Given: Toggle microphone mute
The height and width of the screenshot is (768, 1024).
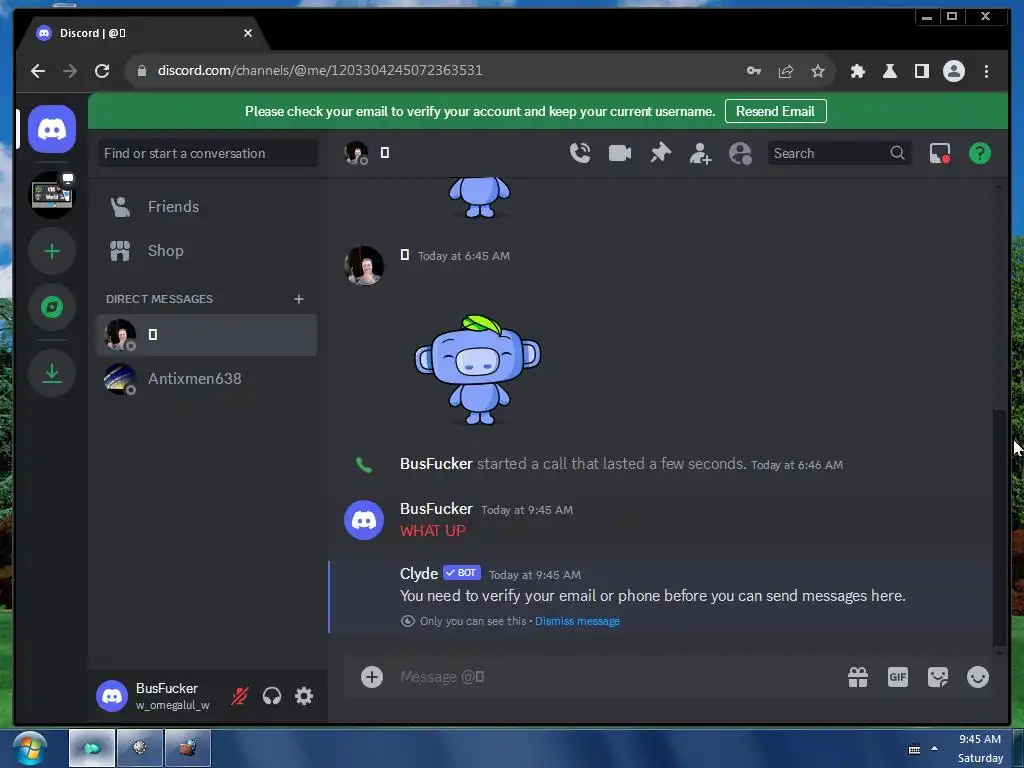Looking at the screenshot, I should tap(240, 696).
